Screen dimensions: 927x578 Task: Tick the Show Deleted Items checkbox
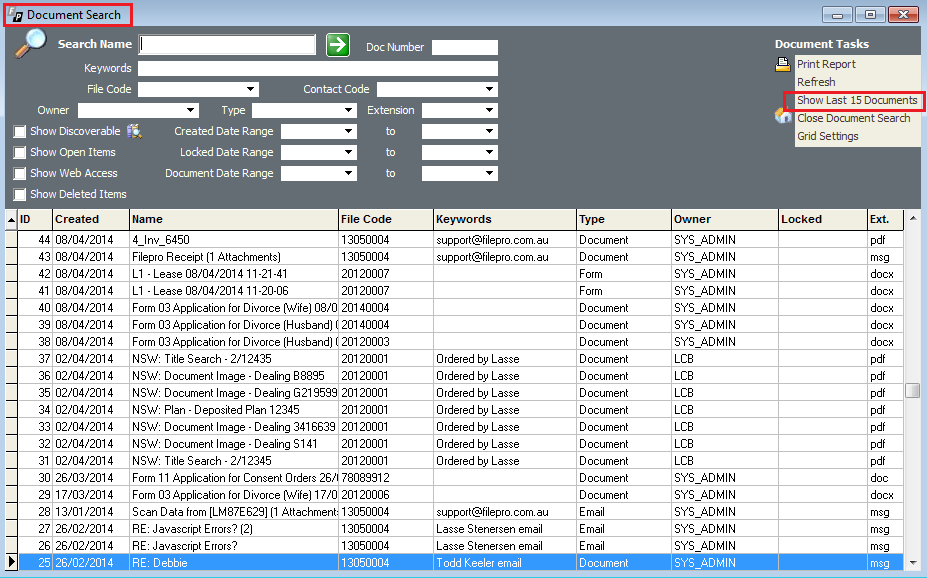pos(20,194)
